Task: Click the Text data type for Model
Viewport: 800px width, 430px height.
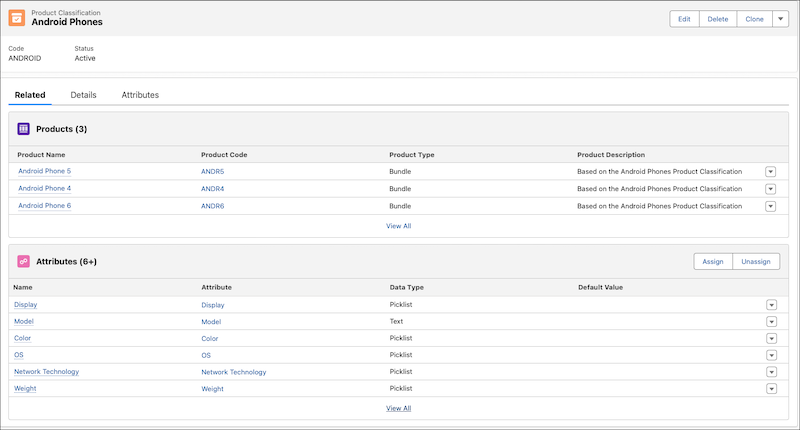Action: [396, 321]
